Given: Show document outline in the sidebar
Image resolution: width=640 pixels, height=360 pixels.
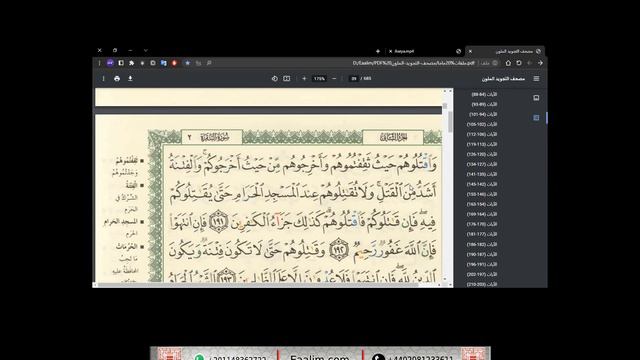Looking at the screenshot, I should (536, 118).
